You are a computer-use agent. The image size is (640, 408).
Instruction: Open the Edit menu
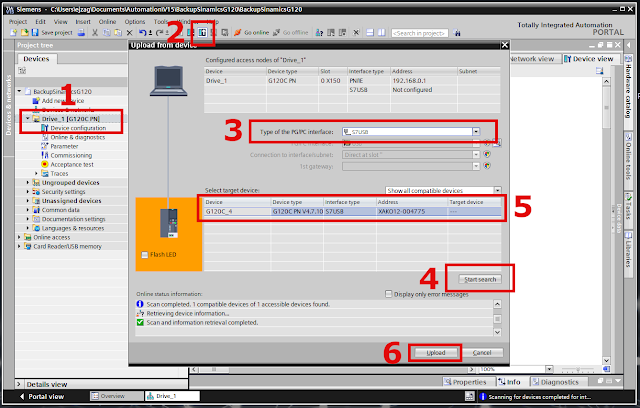40,22
